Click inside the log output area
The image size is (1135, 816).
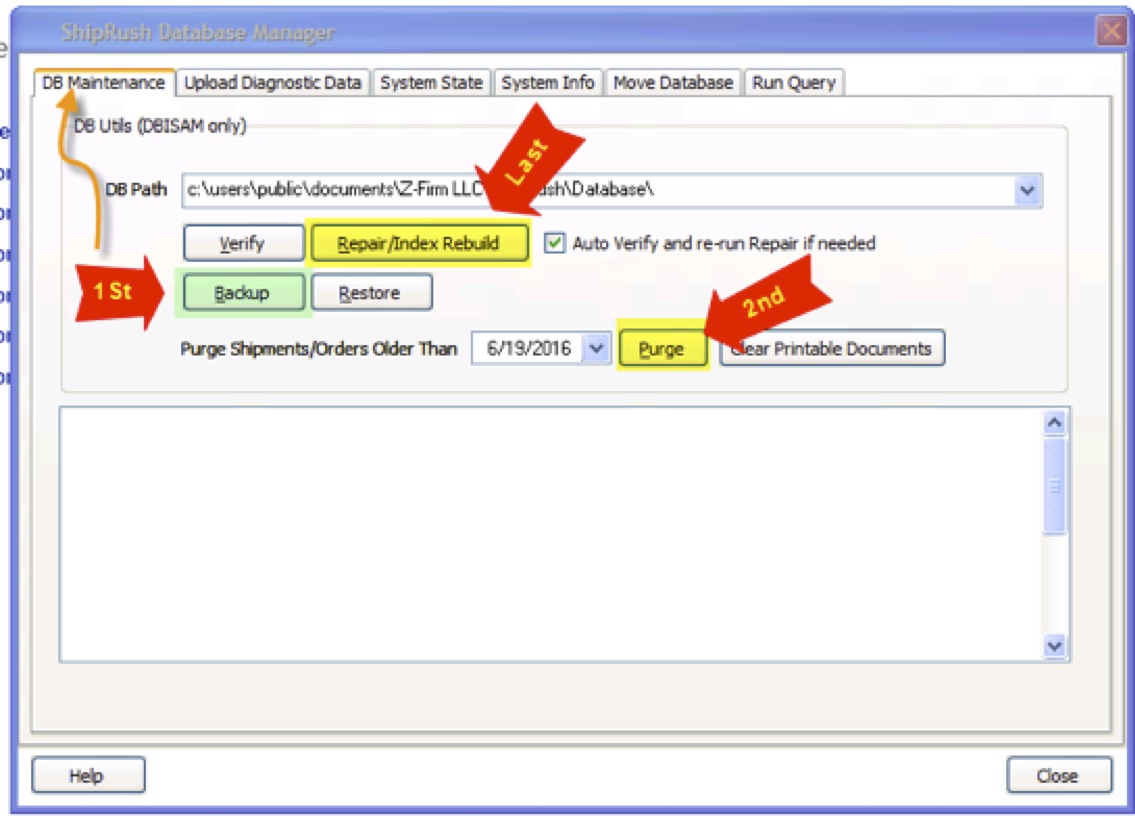pyautogui.click(x=552, y=534)
